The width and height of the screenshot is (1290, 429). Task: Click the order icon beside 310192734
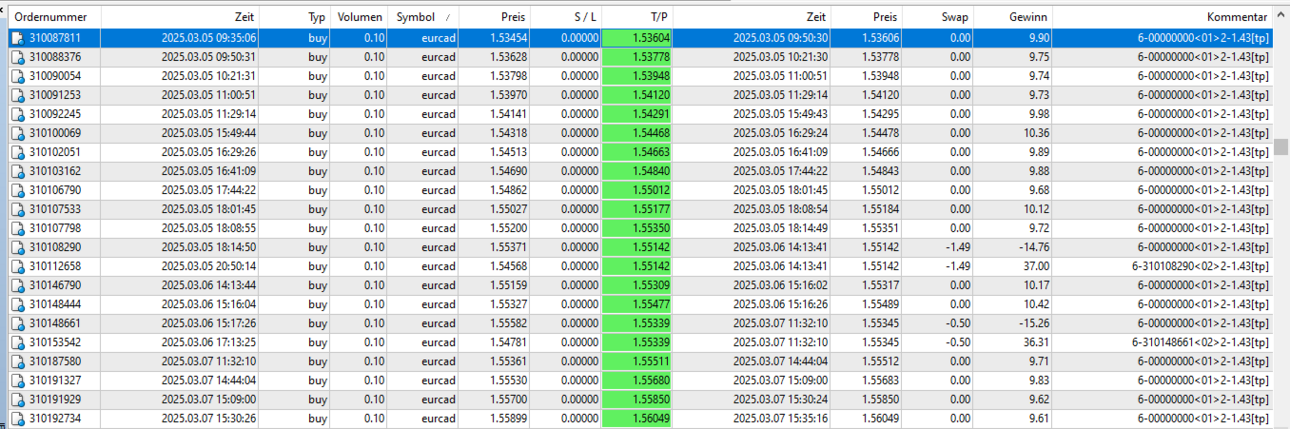click(17, 418)
